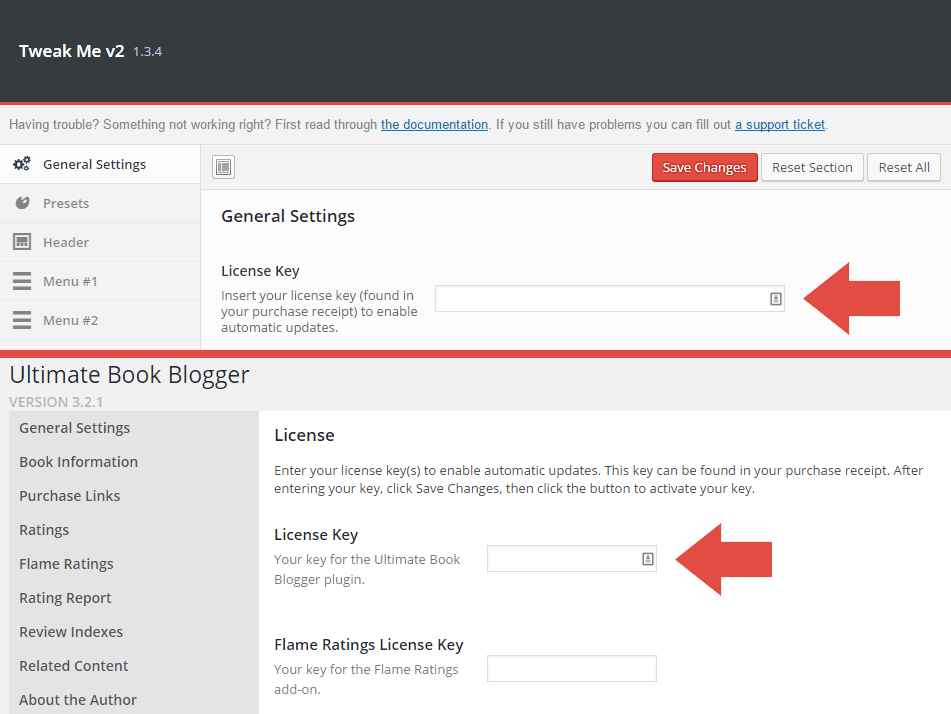Screen dimensions: 951x714
Task: Open the Purchase Links settings tab
Action: [x=69, y=496]
